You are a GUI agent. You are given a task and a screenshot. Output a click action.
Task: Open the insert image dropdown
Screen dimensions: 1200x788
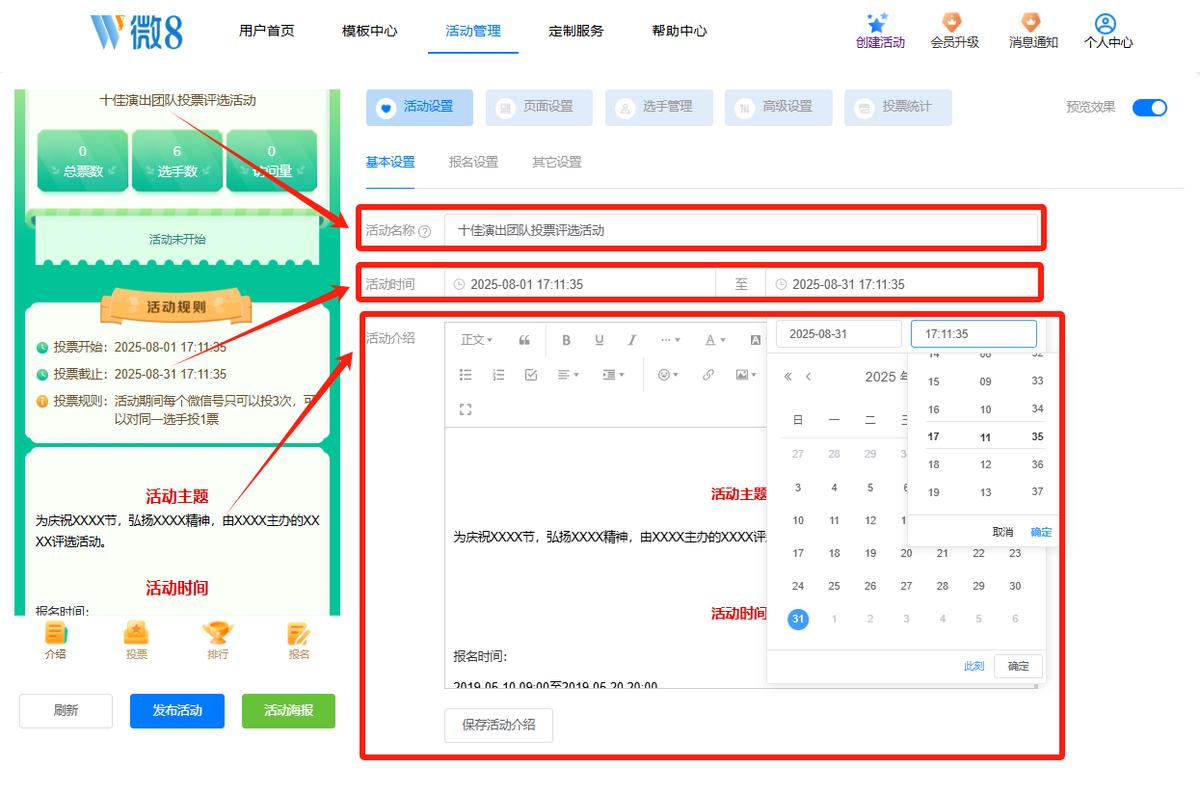[x=745, y=375]
